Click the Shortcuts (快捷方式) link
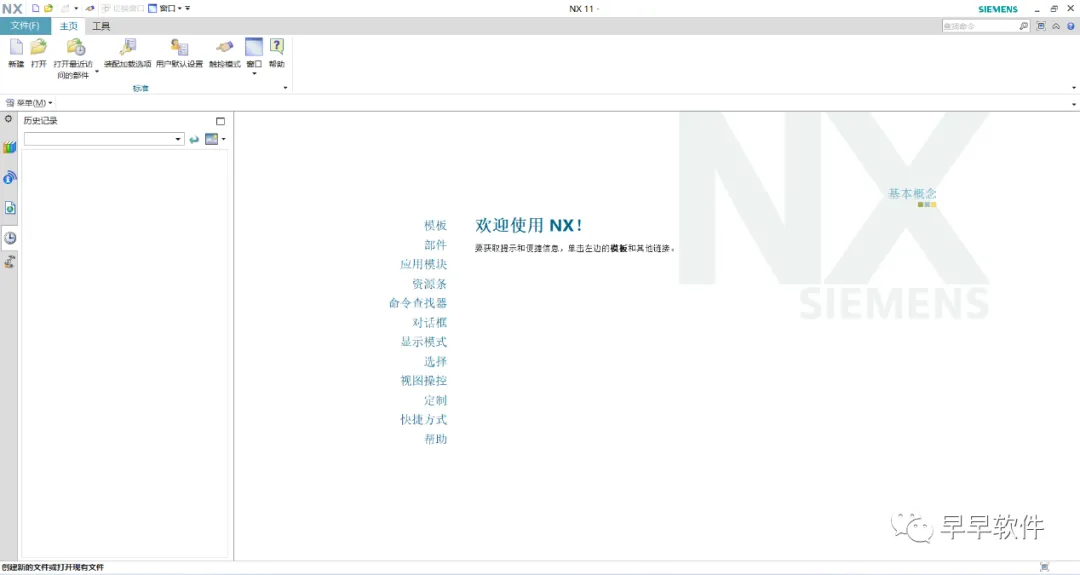The width and height of the screenshot is (1080, 575). pos(424,419)
